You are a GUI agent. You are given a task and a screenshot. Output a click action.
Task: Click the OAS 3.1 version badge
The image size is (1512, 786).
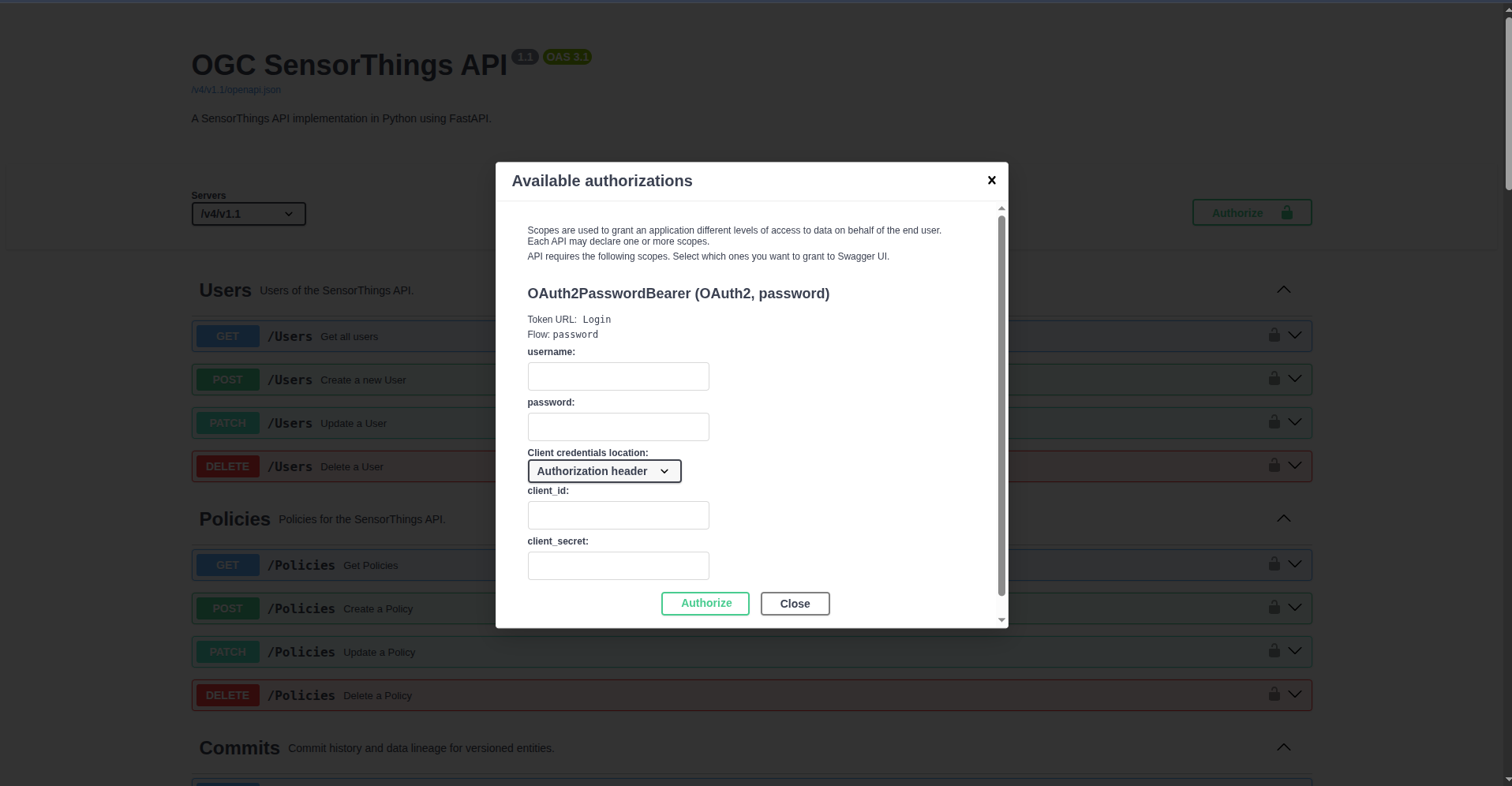(x=567, y=57)
